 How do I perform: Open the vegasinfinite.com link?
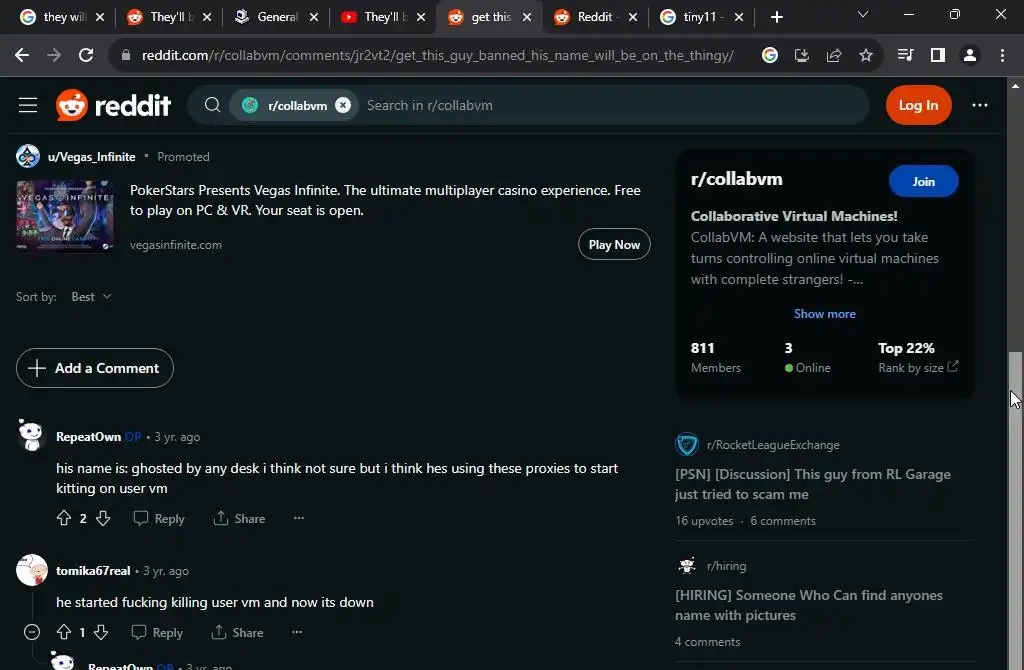click(176, 245)
